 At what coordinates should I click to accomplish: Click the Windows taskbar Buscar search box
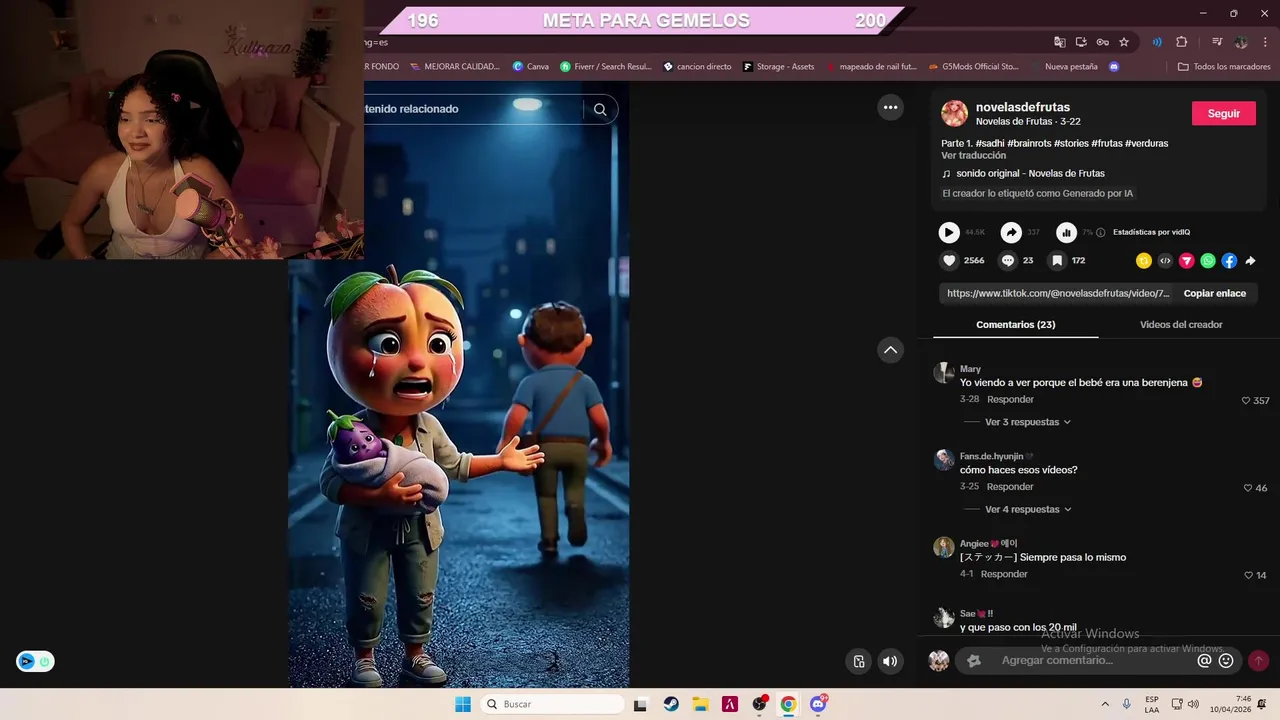click(552, 704)
